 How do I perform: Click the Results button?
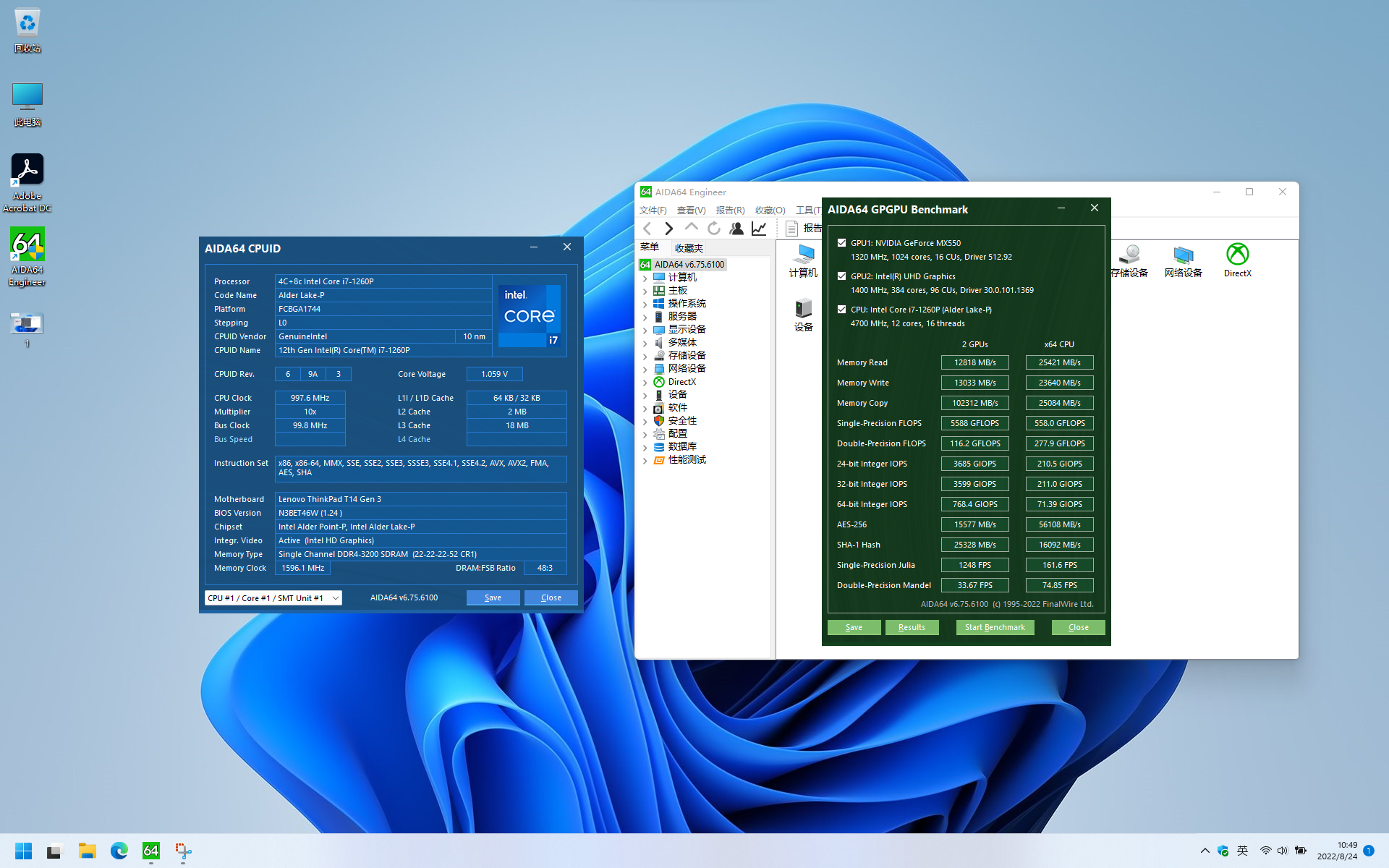pyautogui.click(x=912, y=627)
